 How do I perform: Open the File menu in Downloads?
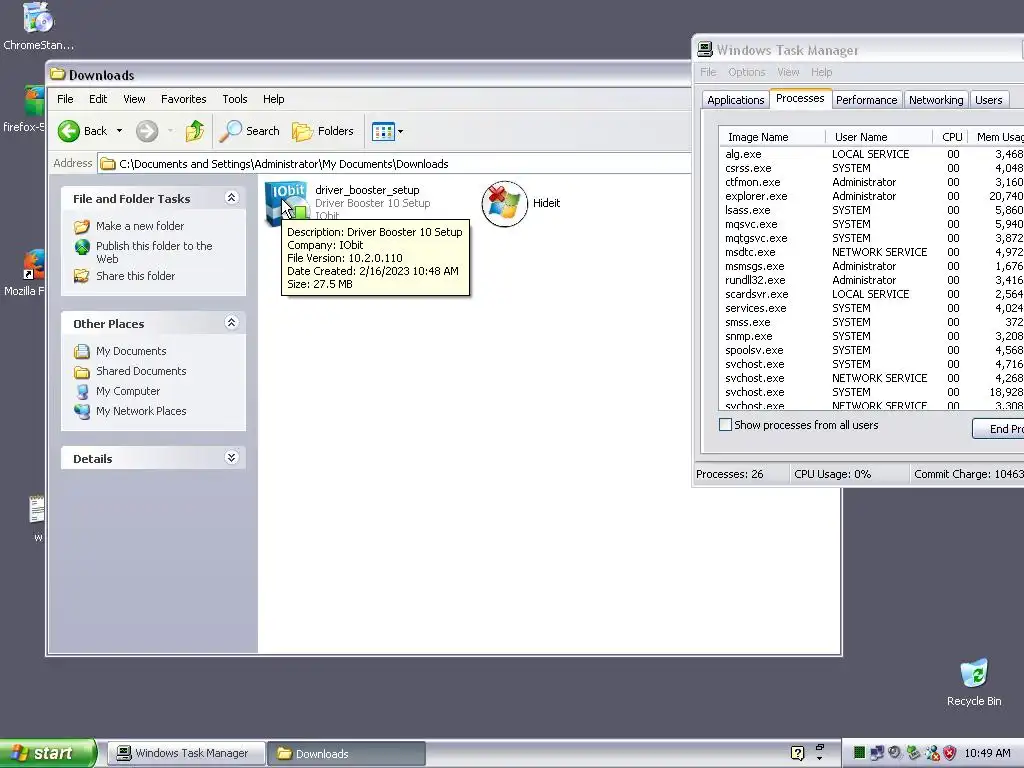click(x=65, y=99)
